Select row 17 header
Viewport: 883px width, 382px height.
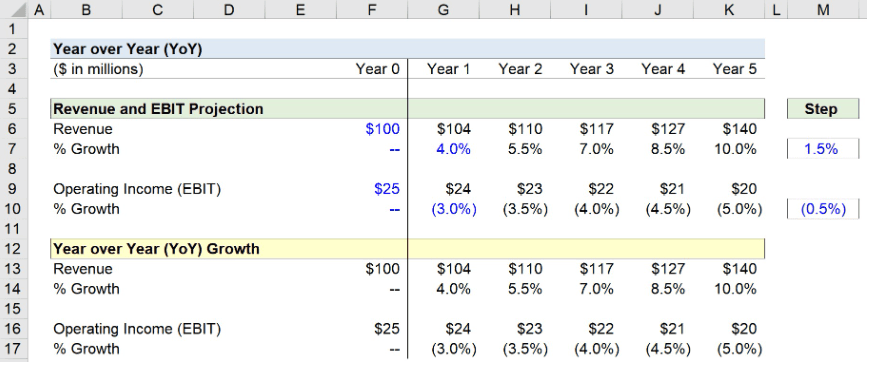14,349
